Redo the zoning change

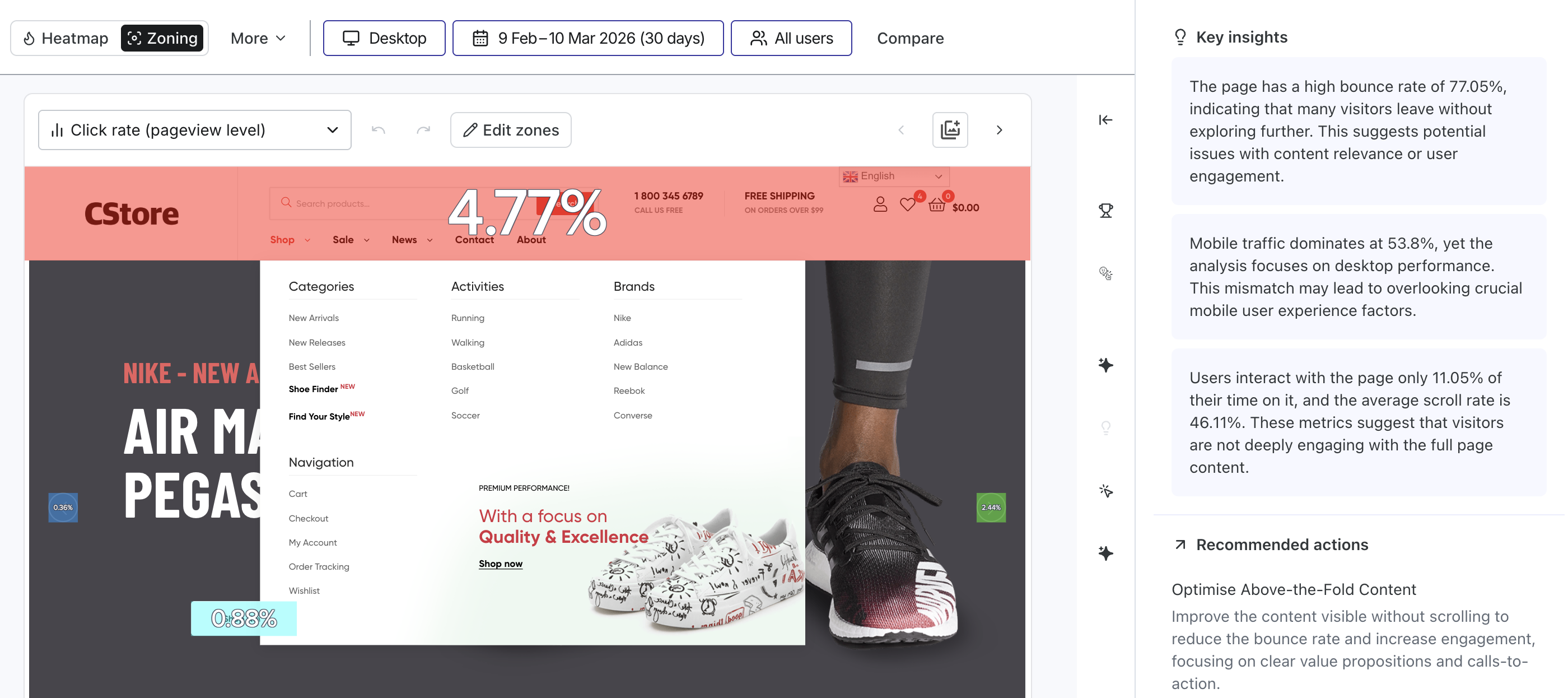point(423,130)
